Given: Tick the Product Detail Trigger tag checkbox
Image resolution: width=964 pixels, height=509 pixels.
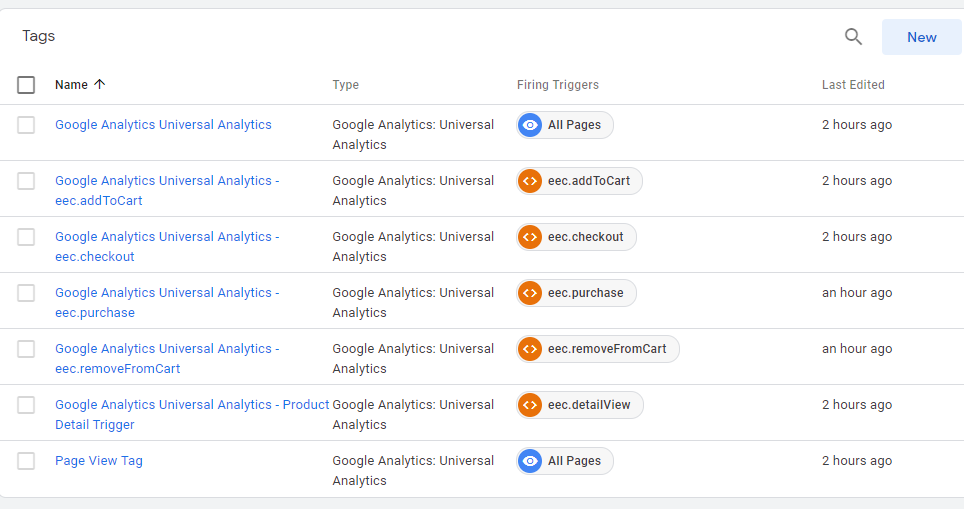Looking at the screenshot, I should point(26,404).
